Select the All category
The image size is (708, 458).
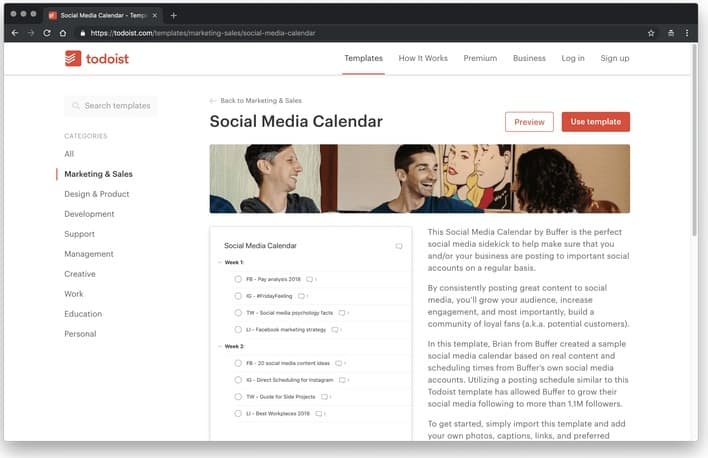coord(69,154)
